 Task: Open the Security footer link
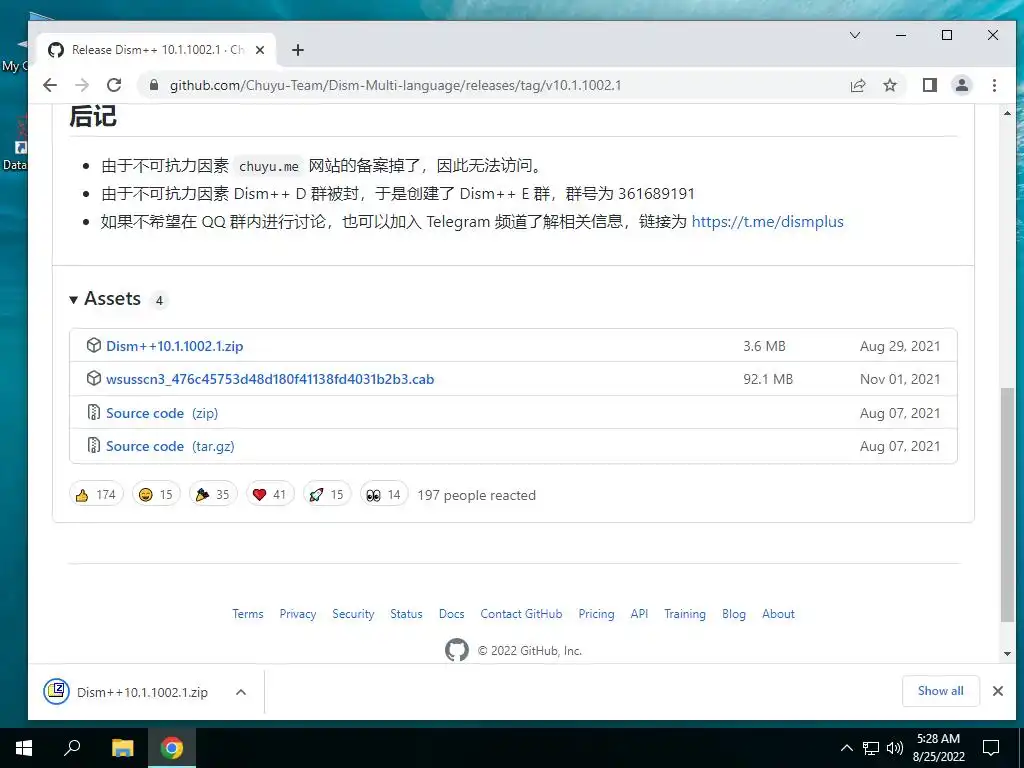(x=353, y=614)
